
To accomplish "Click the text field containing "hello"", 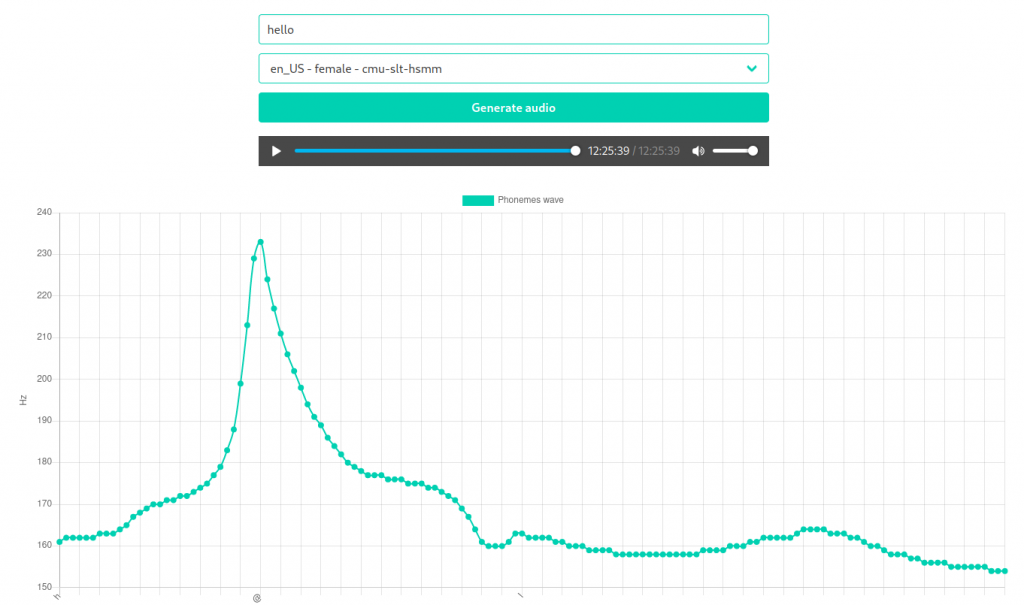I will click(513, 29).
